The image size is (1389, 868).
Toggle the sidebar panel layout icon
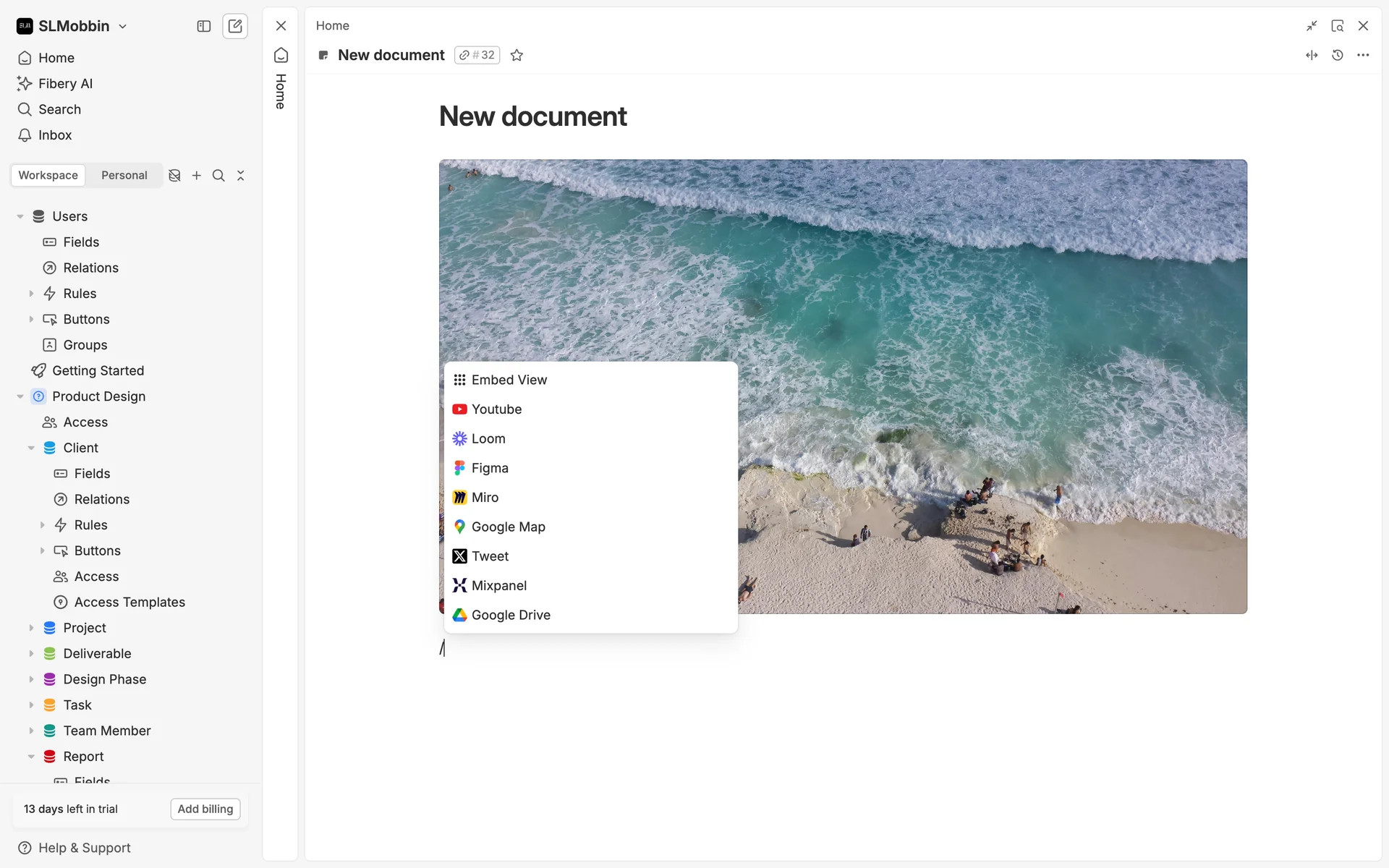[x=204, y=26]
